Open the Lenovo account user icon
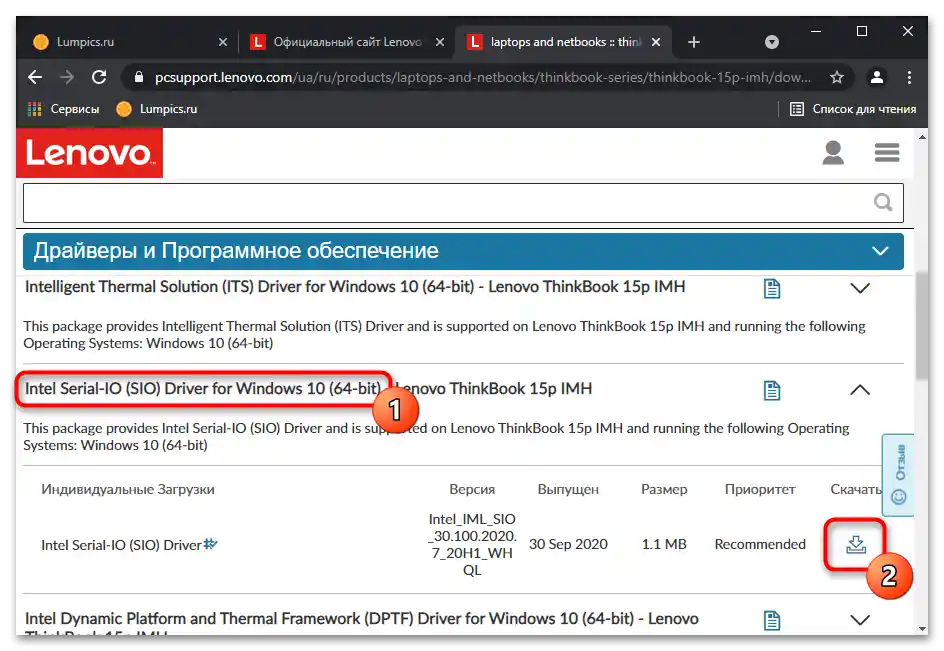Screen dimensions: 944x651 833,152
